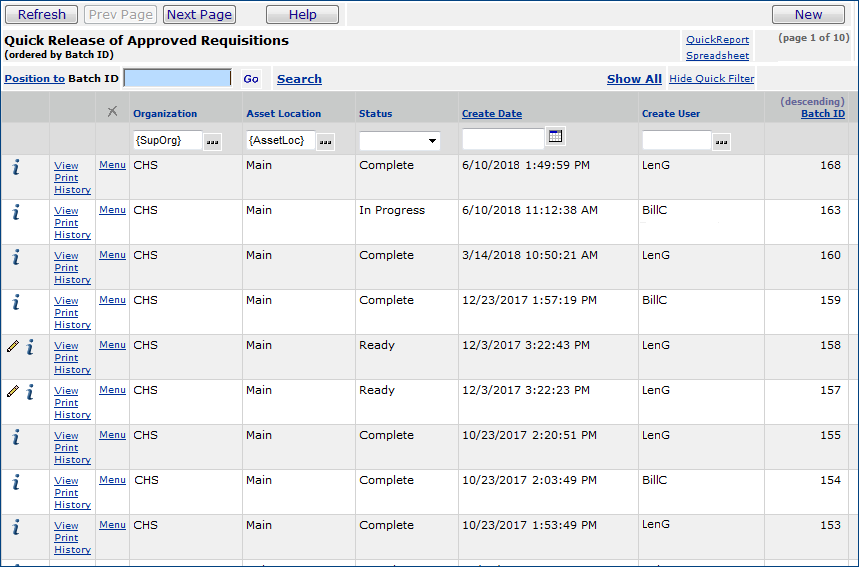Focus the Position to Batch ID field
This screenshot has width=859, height=567.
click(177, 78)
